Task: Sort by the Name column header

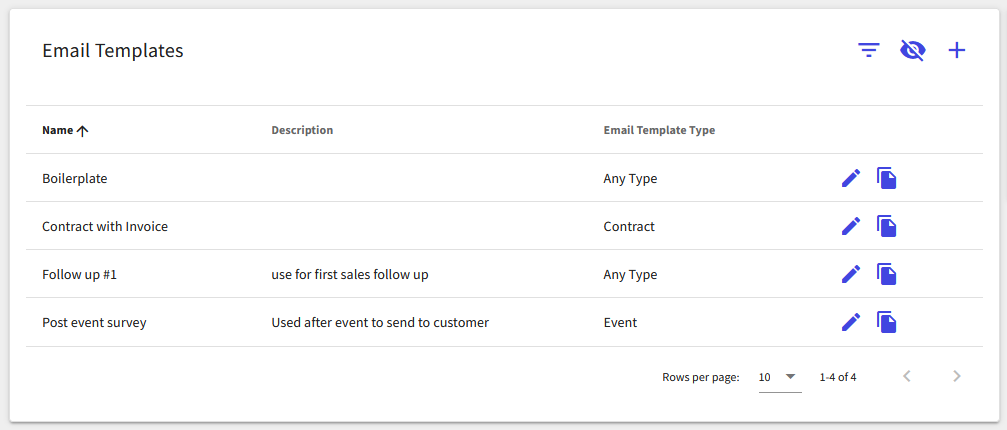Action: 58,130
